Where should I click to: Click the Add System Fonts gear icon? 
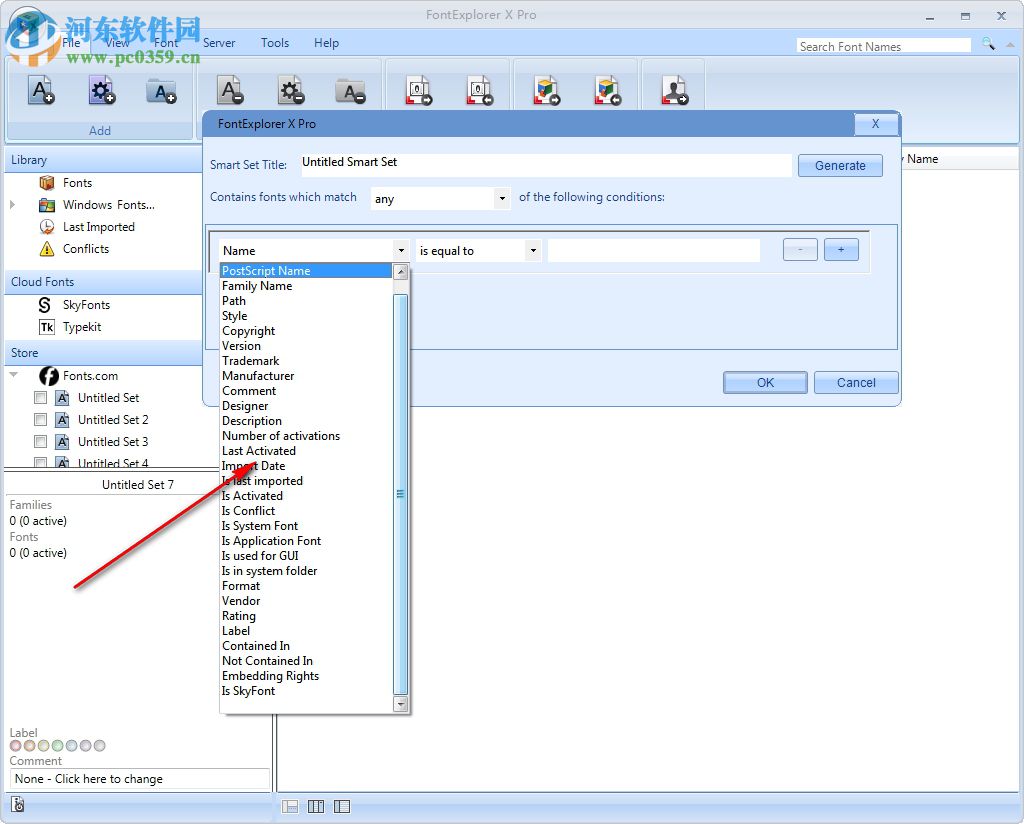102,90
